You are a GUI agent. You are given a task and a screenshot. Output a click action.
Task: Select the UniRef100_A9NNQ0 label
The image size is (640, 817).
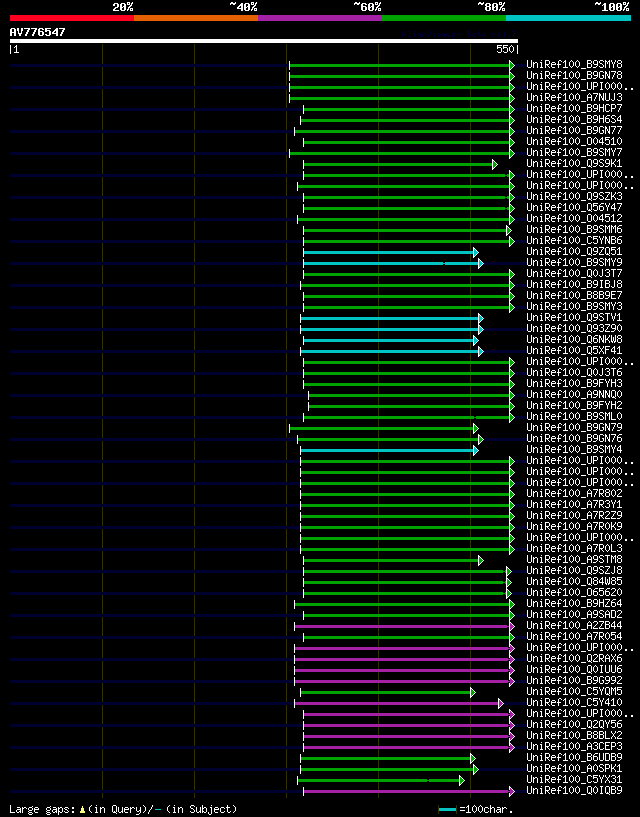coord(574,394)
